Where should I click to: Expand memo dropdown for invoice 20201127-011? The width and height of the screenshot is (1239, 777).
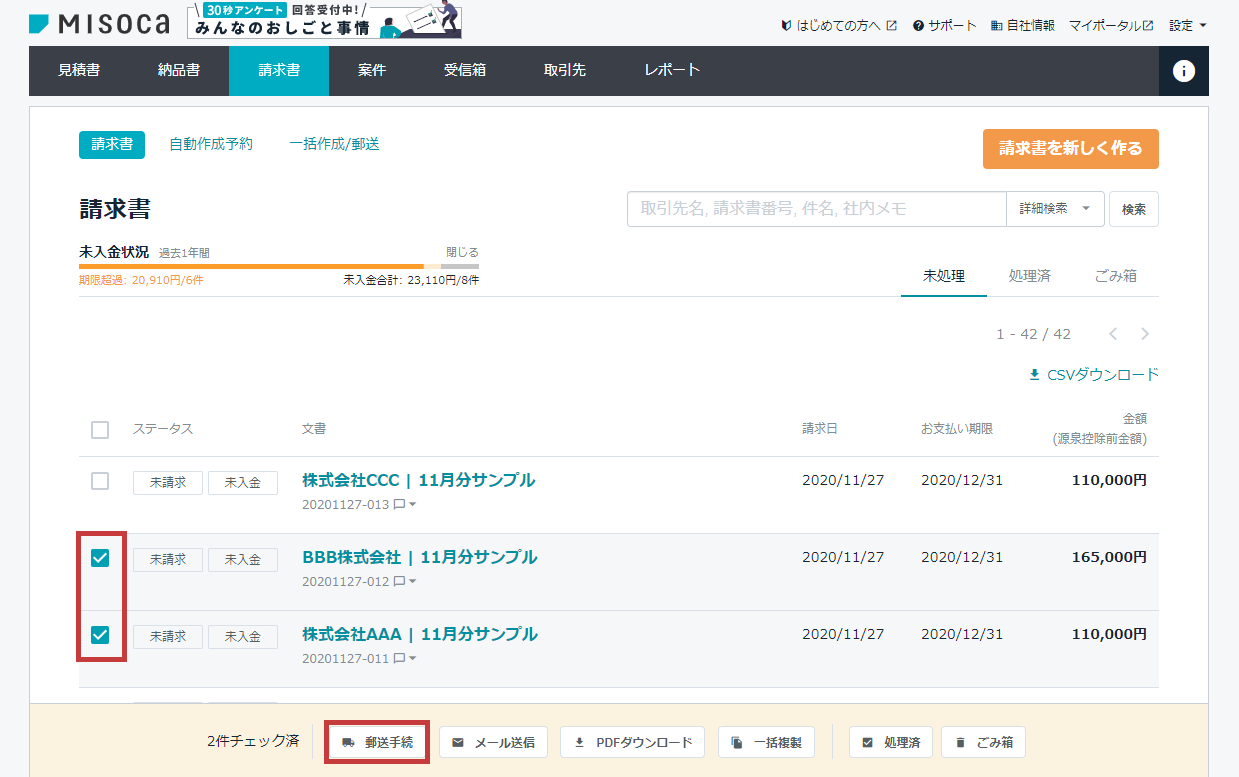tap(405, 659)
